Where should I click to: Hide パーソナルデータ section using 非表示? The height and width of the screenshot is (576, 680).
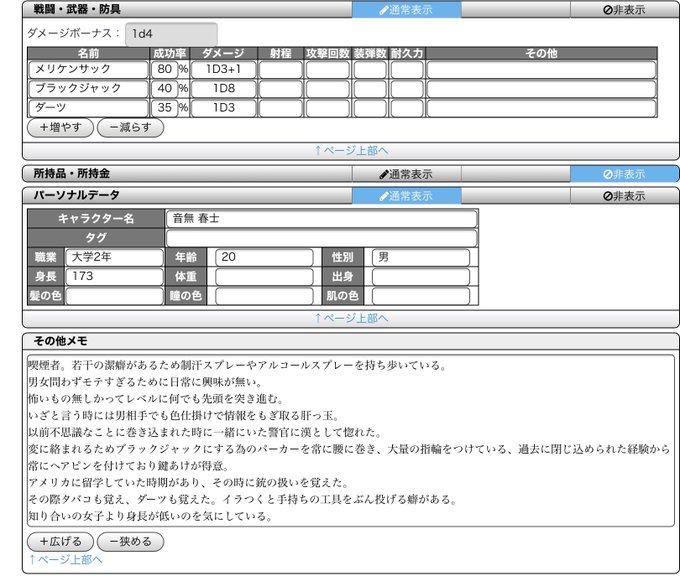point(624,196)
